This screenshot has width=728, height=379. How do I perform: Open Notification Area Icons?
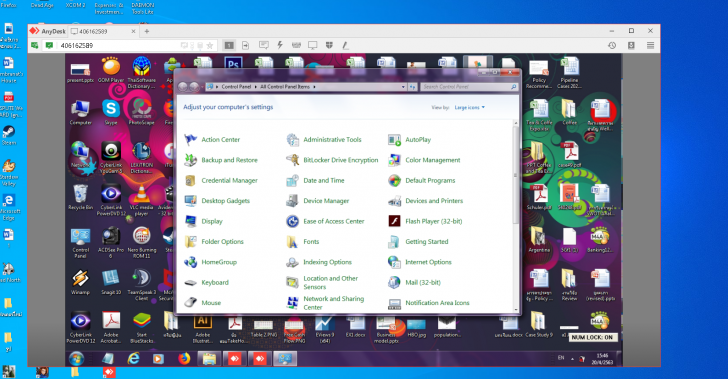(x=429, y=303)
